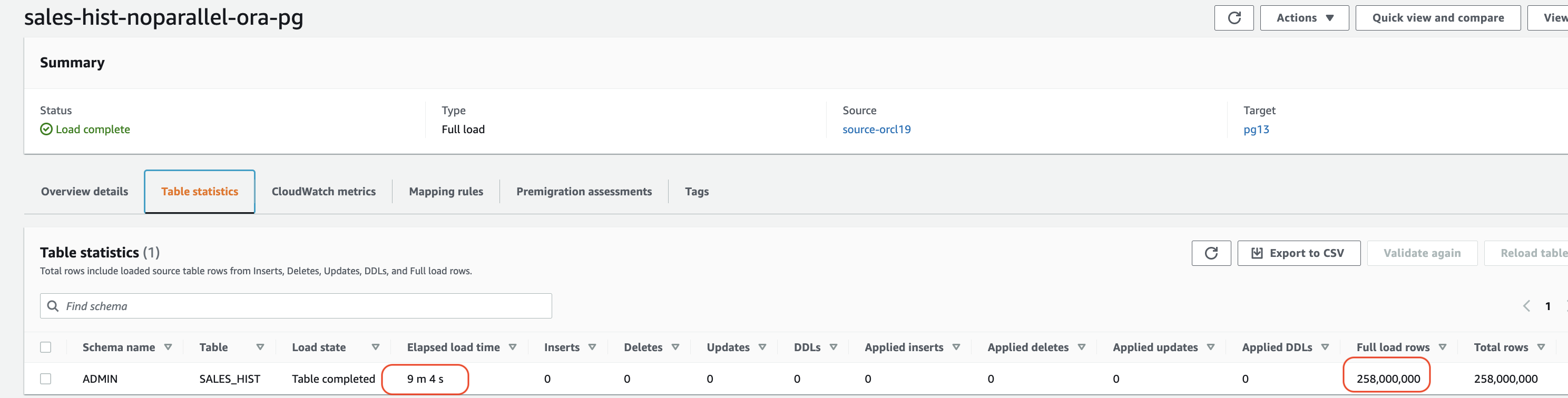
Task: Switch to CloudWatch metrics tab
Action: (x=323, y=192)
